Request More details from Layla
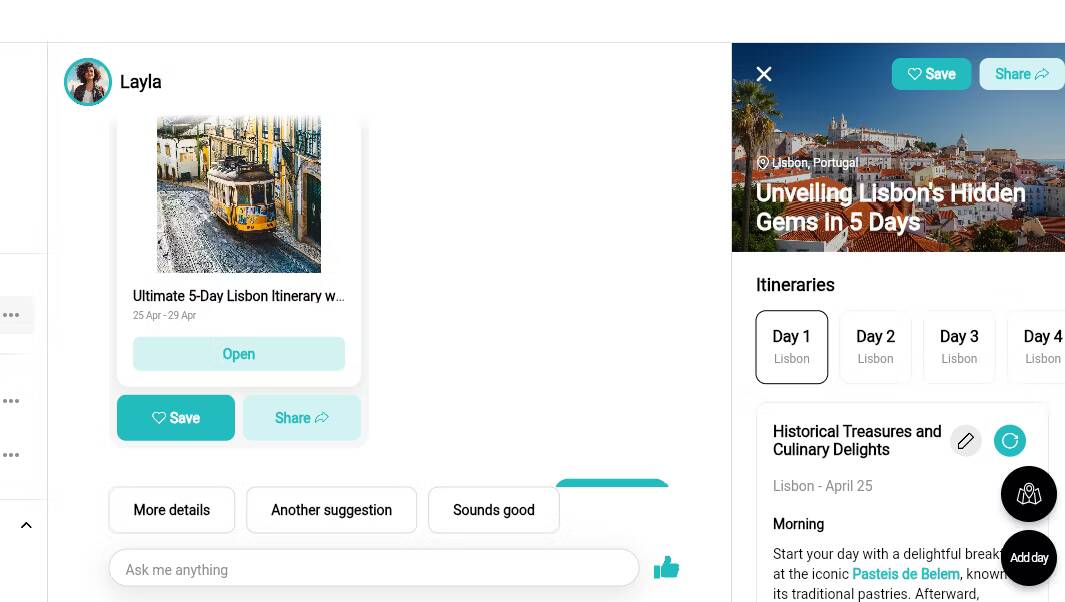This screenshot has width=1065, height=602. 171,510
